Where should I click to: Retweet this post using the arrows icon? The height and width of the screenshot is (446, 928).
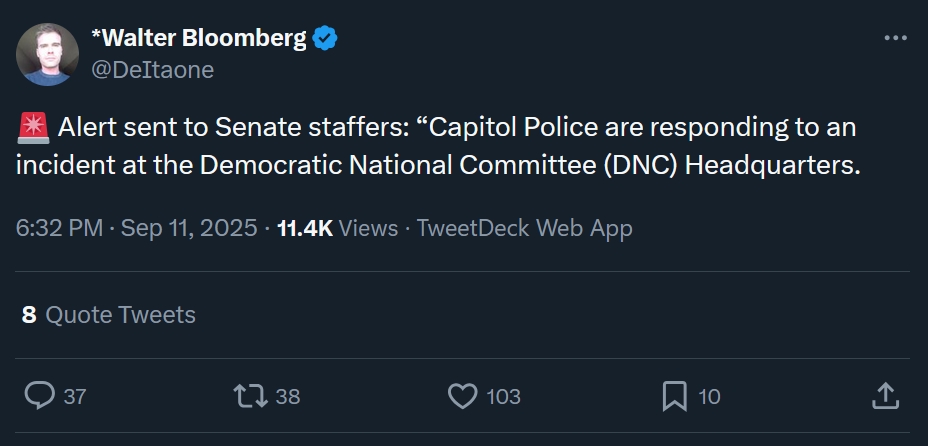(x=250, y=396)
